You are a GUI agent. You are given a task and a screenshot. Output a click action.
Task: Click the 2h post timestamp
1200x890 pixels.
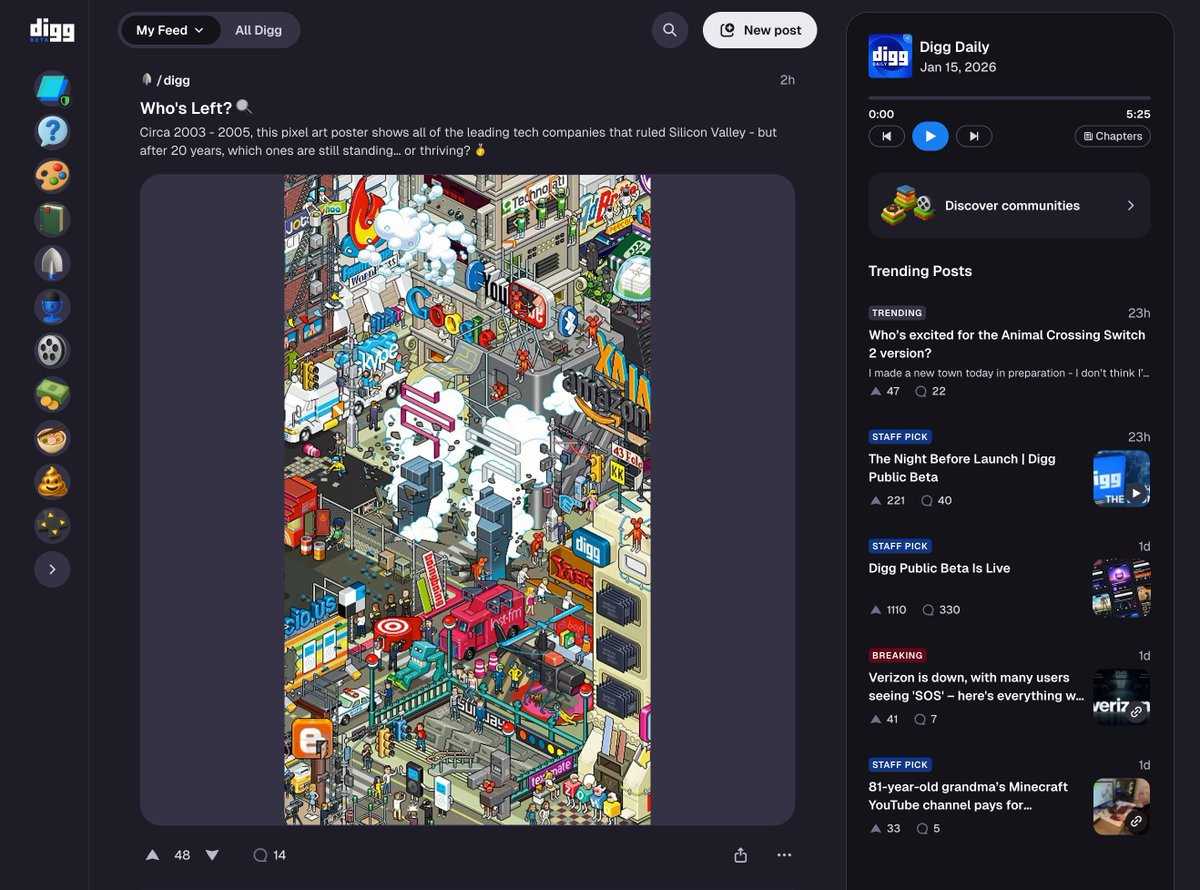787,80
